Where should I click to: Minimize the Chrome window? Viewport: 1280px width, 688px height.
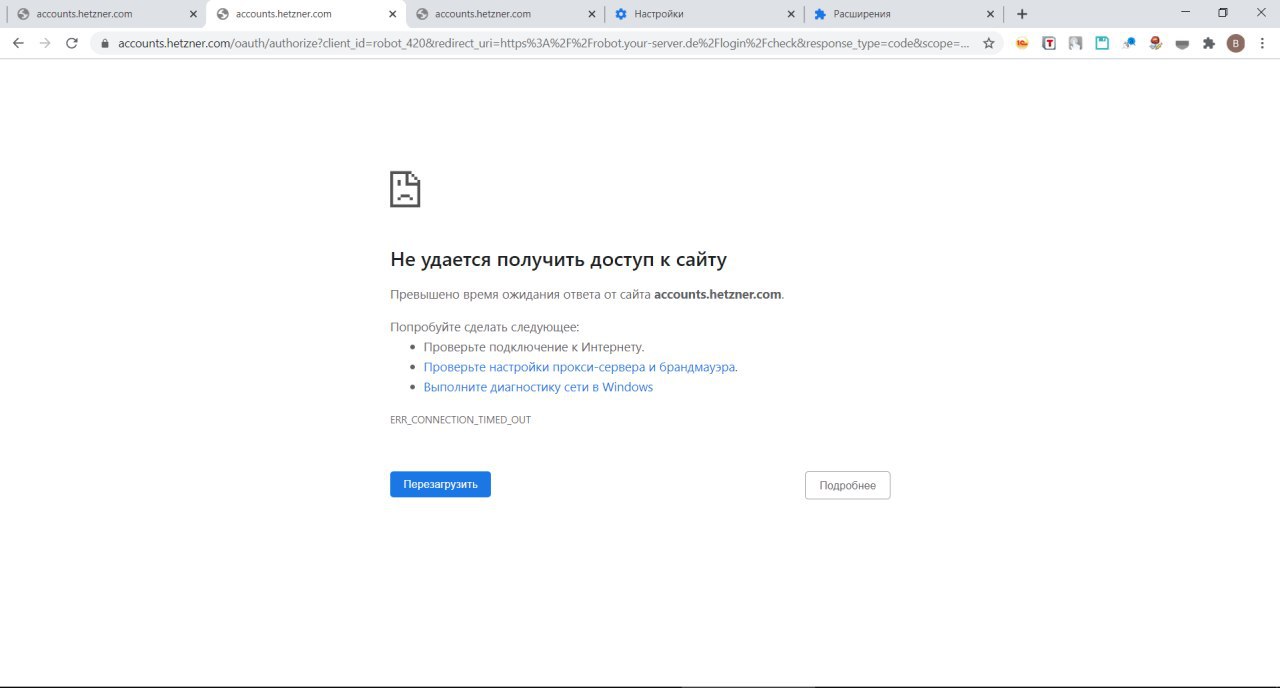tap(1185, 13)
